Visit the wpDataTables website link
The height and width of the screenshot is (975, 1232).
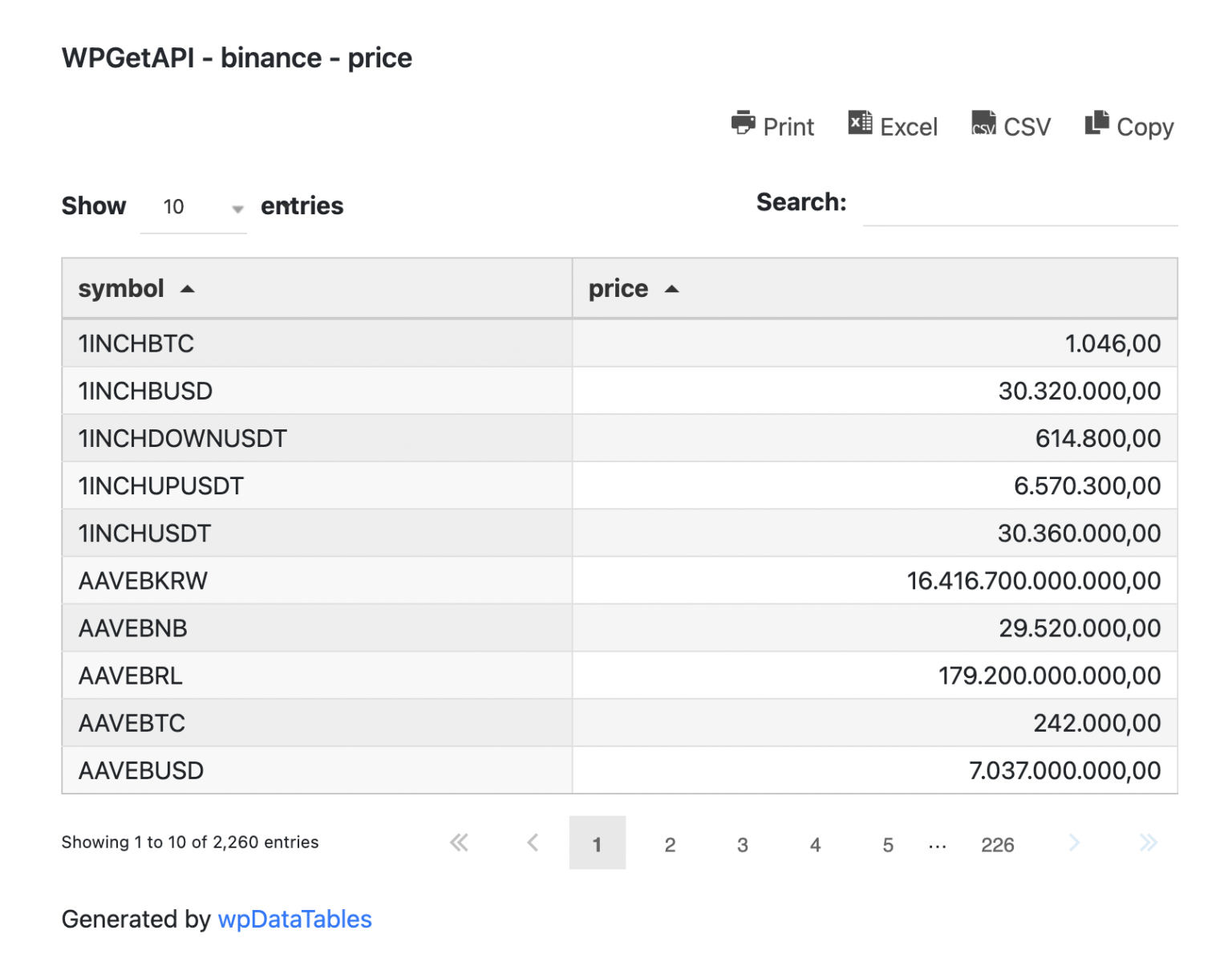point(294,919)
